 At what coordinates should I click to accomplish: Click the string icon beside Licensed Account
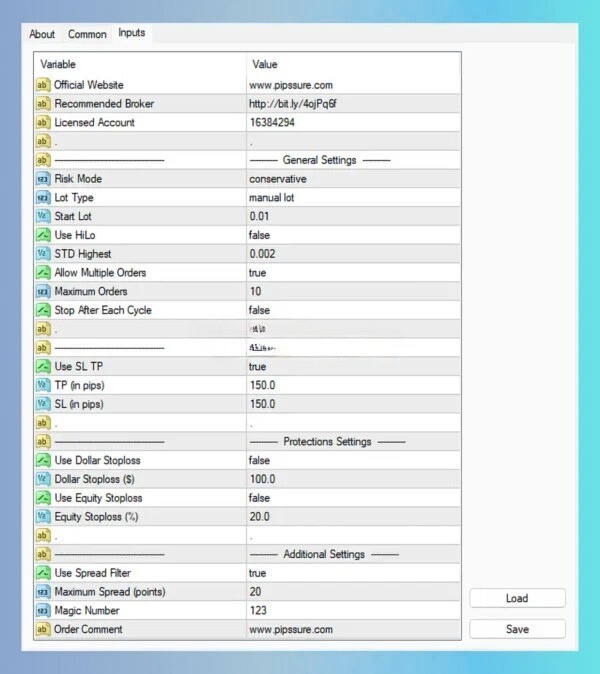43,123
